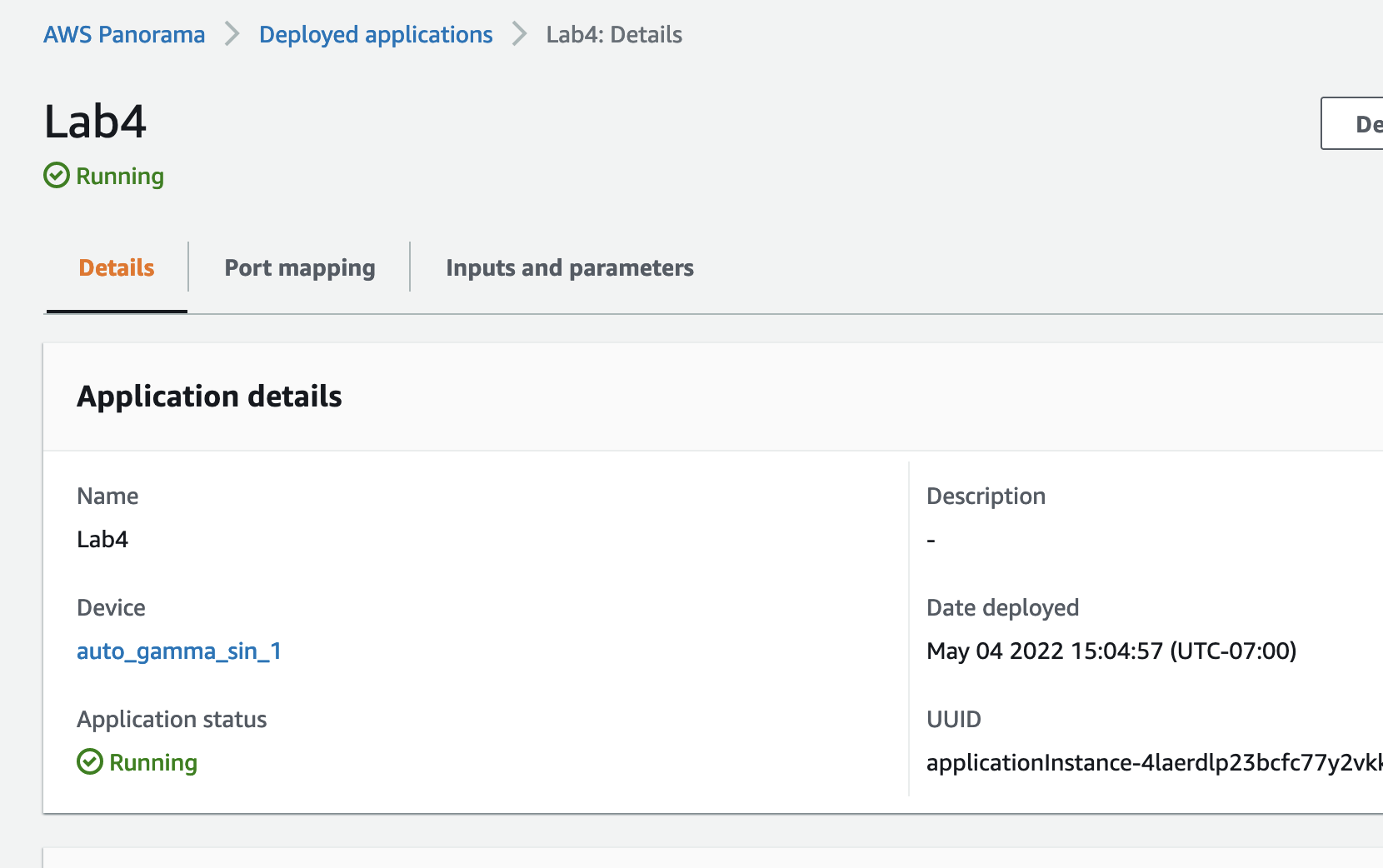1383x868 pixels.
Task: Click the Lab4 page title
Action: 95,122
